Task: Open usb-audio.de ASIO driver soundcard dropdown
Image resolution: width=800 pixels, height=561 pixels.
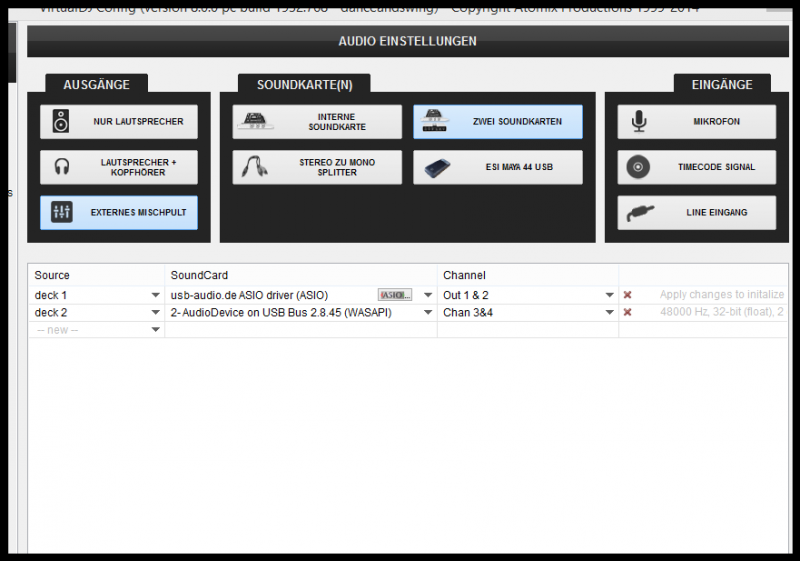Action: [x=428, y=295]
